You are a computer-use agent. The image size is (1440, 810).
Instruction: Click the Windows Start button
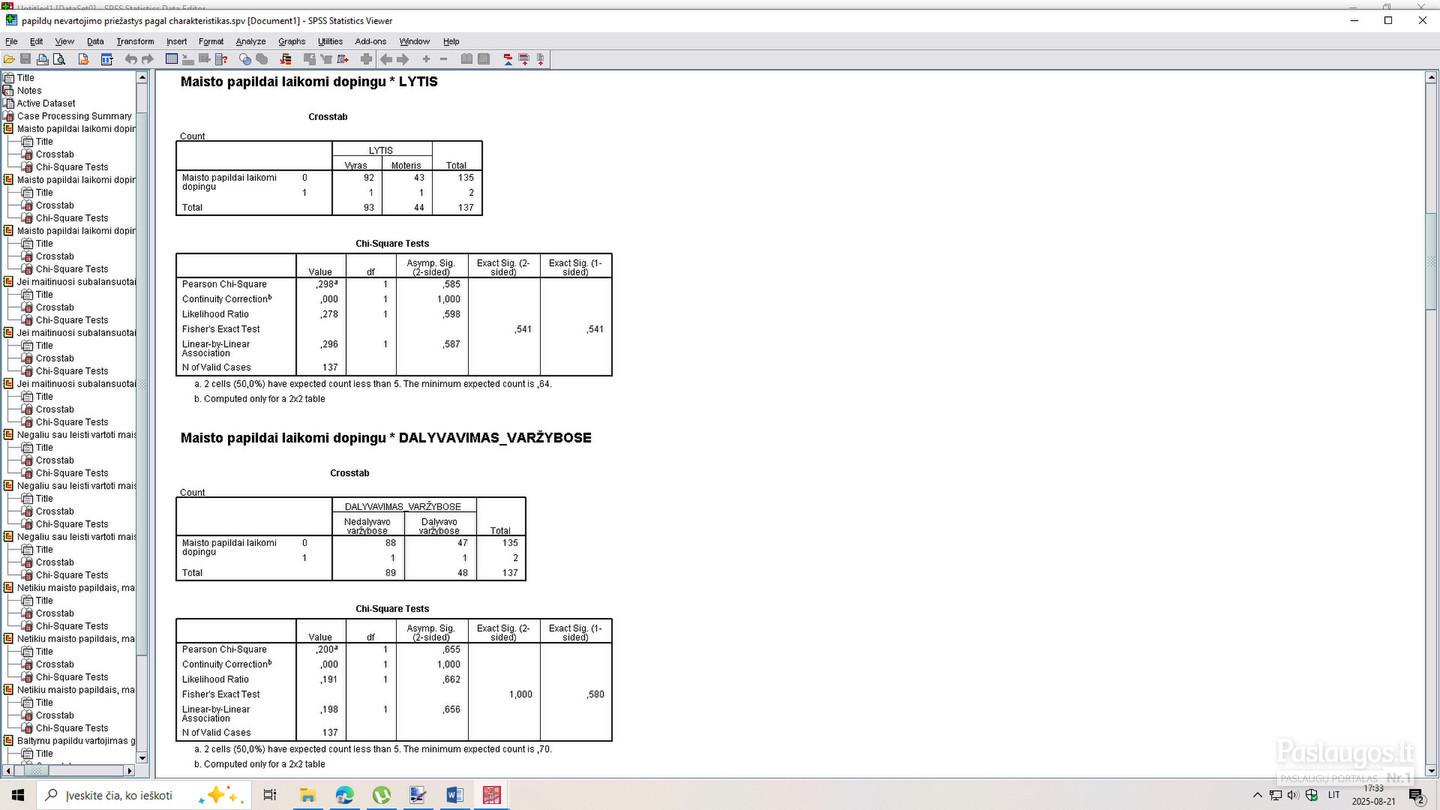tap(19, 795)
